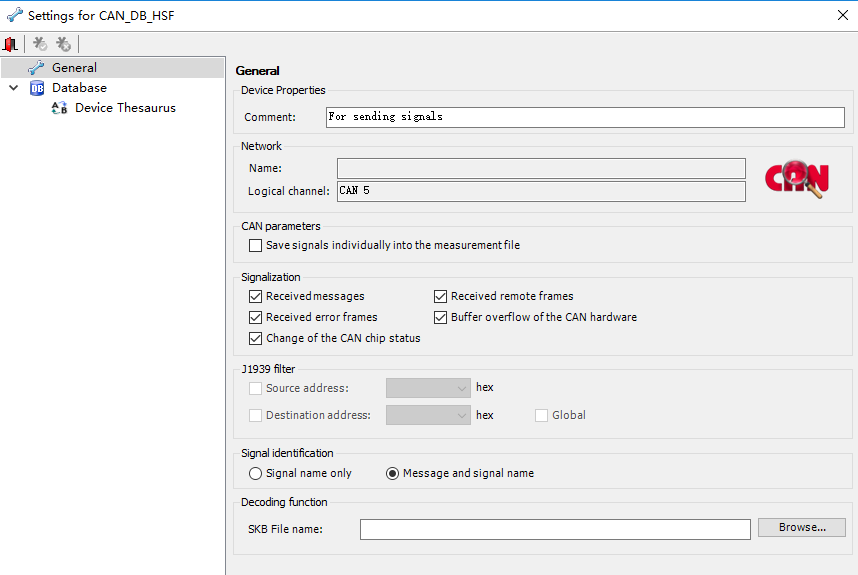Uncheck the Received messages checkbox
Image resolution: width=858 pixels, height=575 pixels.
[x=256, y=296]
